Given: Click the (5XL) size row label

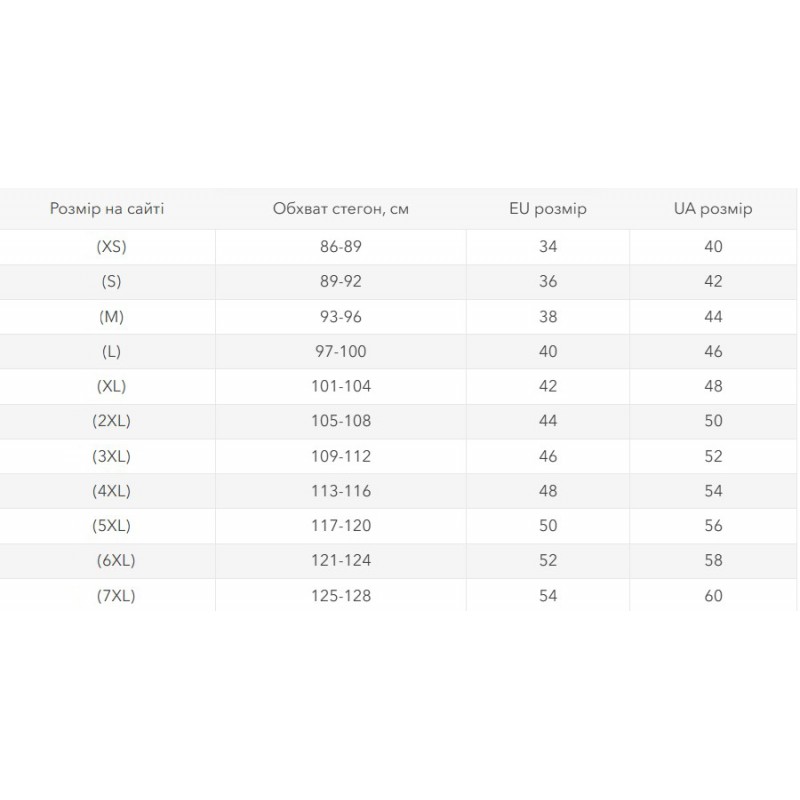Looking at the screenshot, I should pyautogui.click(x=111, y=526).
